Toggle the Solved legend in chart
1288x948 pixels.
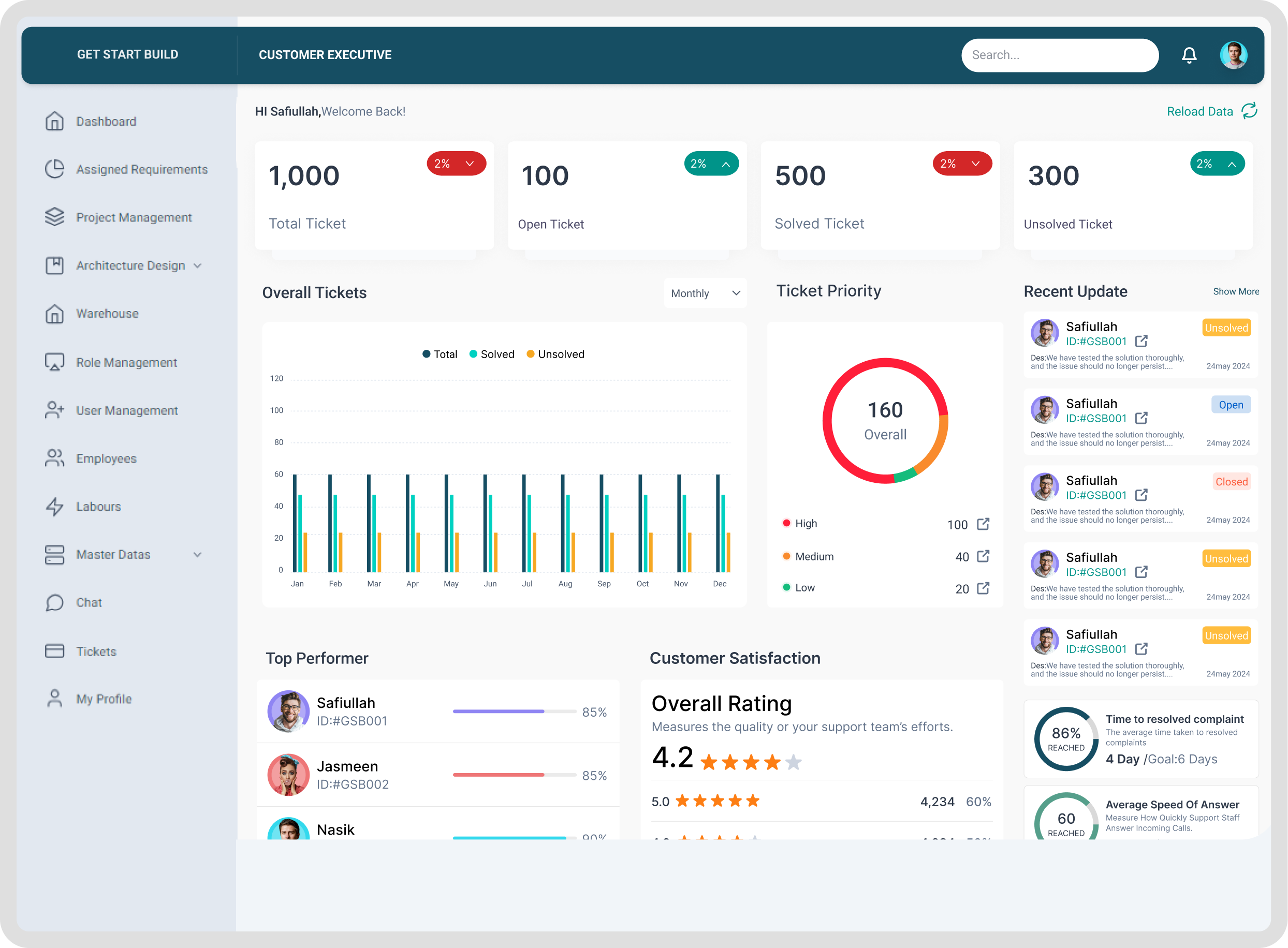point(491,354)
